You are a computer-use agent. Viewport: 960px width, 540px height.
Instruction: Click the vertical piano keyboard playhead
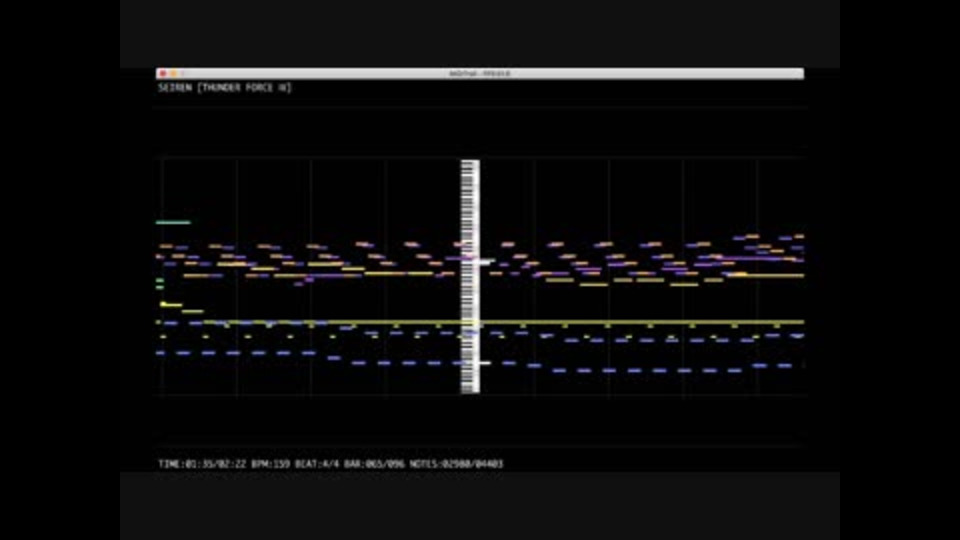[470, 276]
